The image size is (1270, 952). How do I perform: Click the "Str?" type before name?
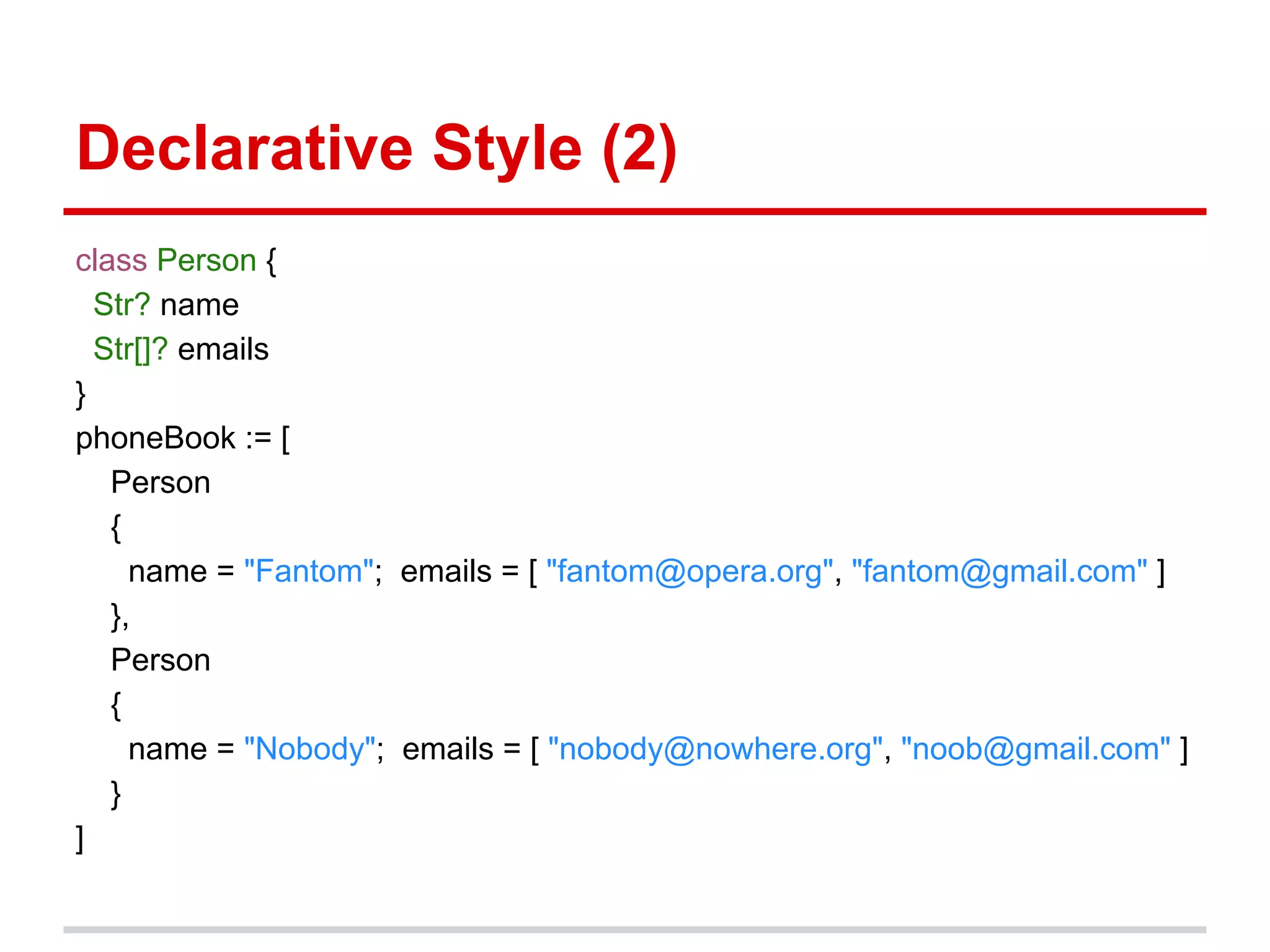click(122, 305)
